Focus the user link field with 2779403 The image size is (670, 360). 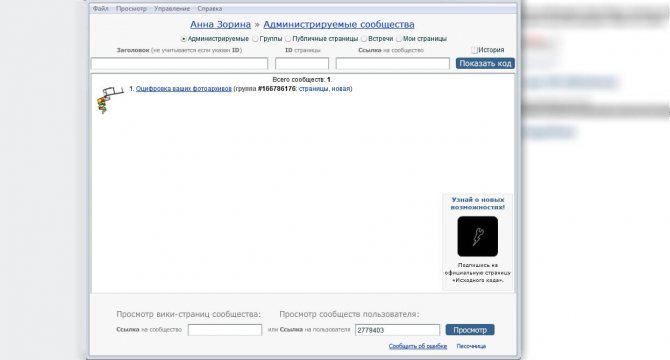pyautogui.click(x=397, y=330)
